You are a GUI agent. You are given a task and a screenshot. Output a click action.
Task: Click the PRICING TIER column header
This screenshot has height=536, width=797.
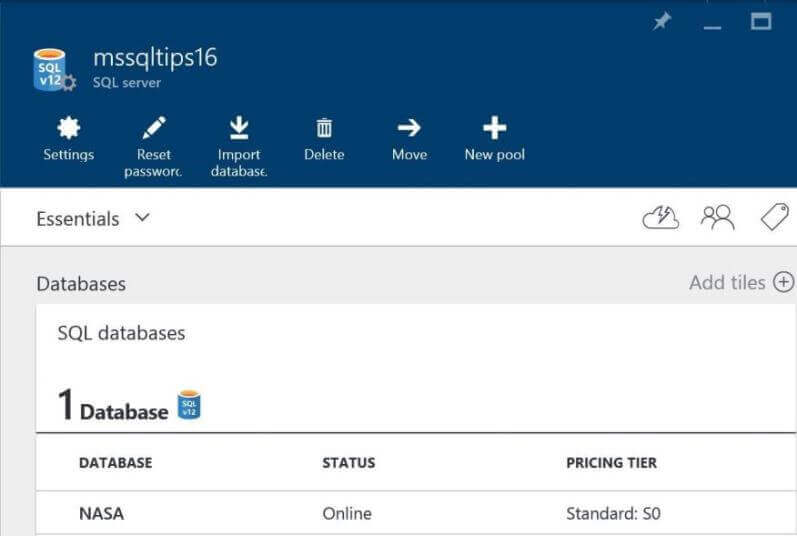point(611,463)
